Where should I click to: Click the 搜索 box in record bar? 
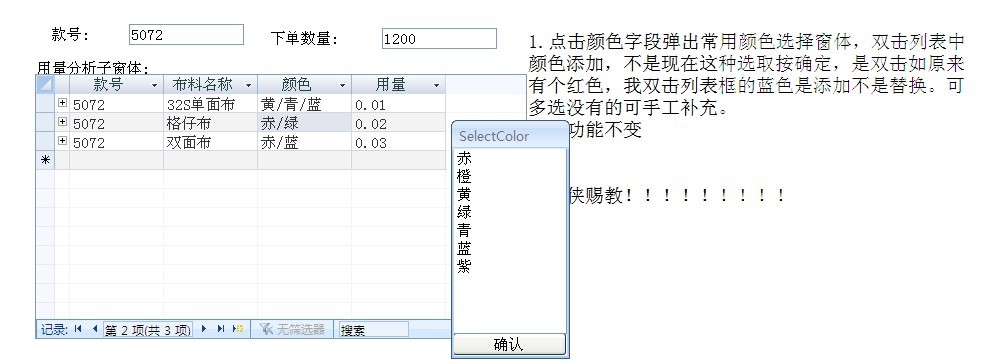(374, 329)
